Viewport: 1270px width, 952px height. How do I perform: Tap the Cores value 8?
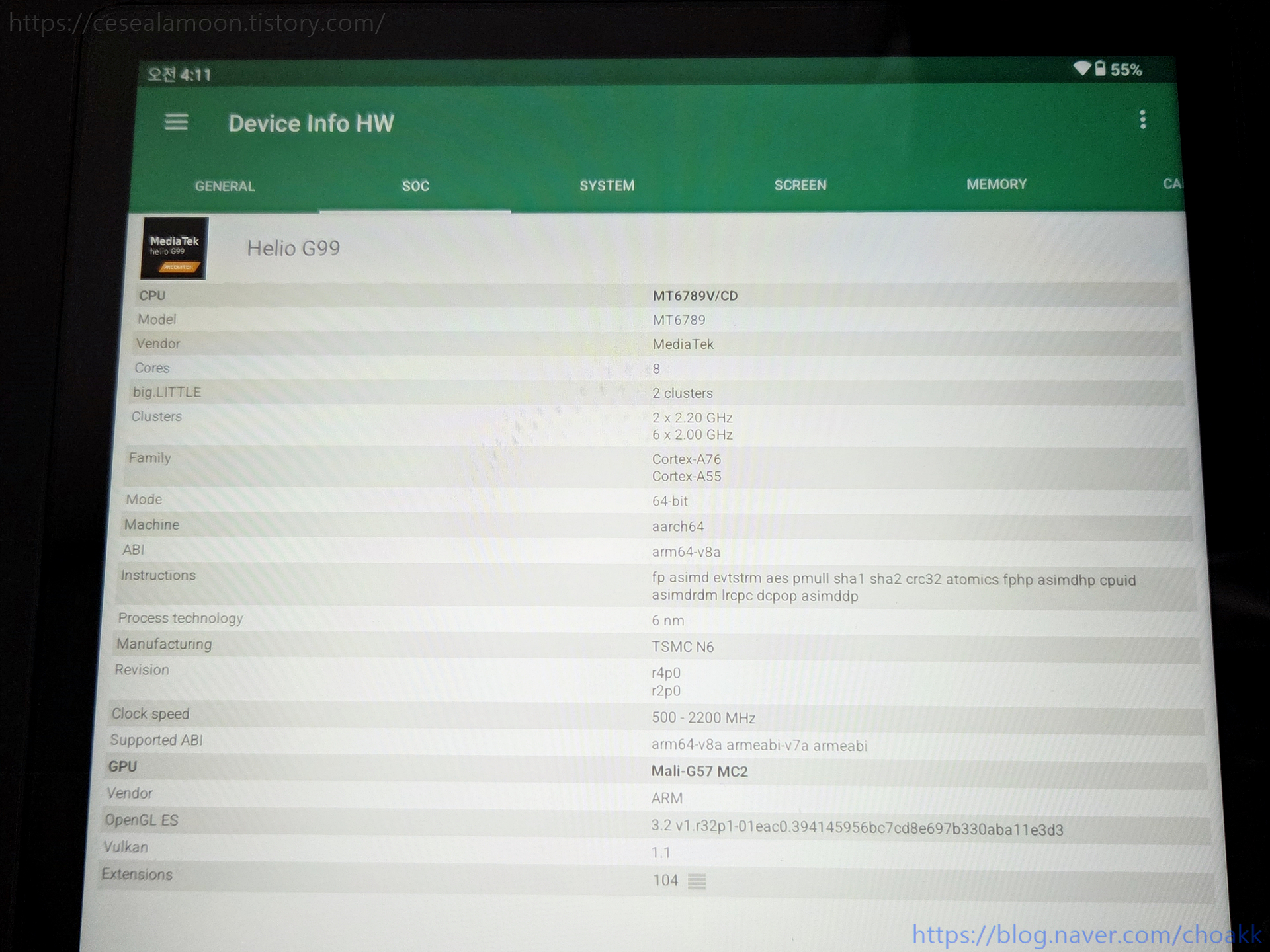click(656, 369)
